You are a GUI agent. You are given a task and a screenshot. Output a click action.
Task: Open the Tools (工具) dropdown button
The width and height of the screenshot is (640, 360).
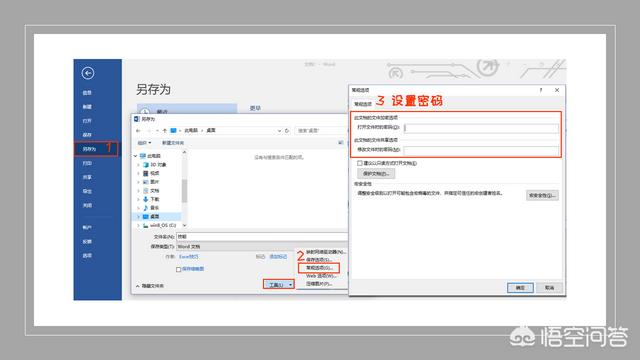pos(278,284)
